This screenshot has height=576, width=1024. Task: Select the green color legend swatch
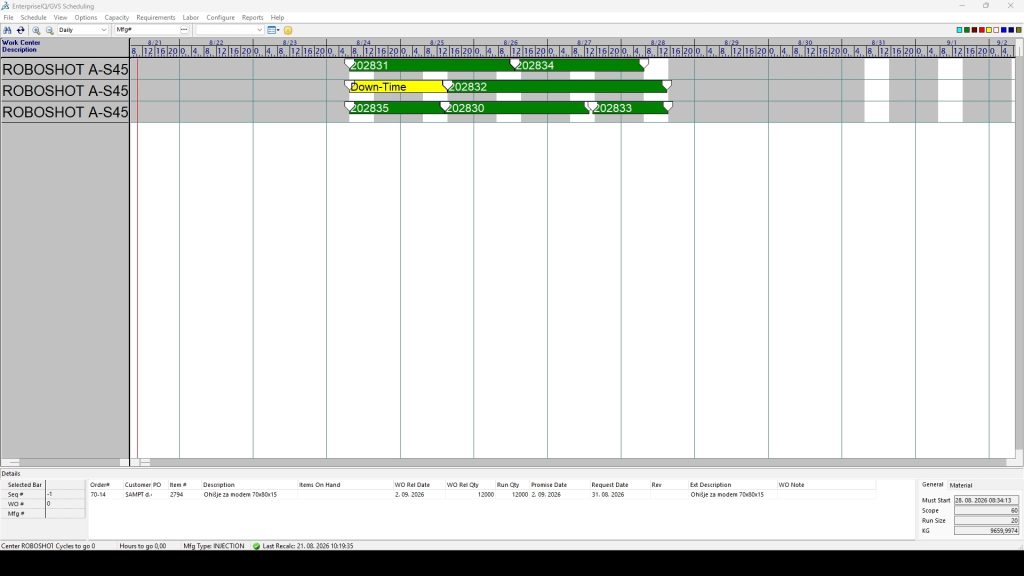967,30
